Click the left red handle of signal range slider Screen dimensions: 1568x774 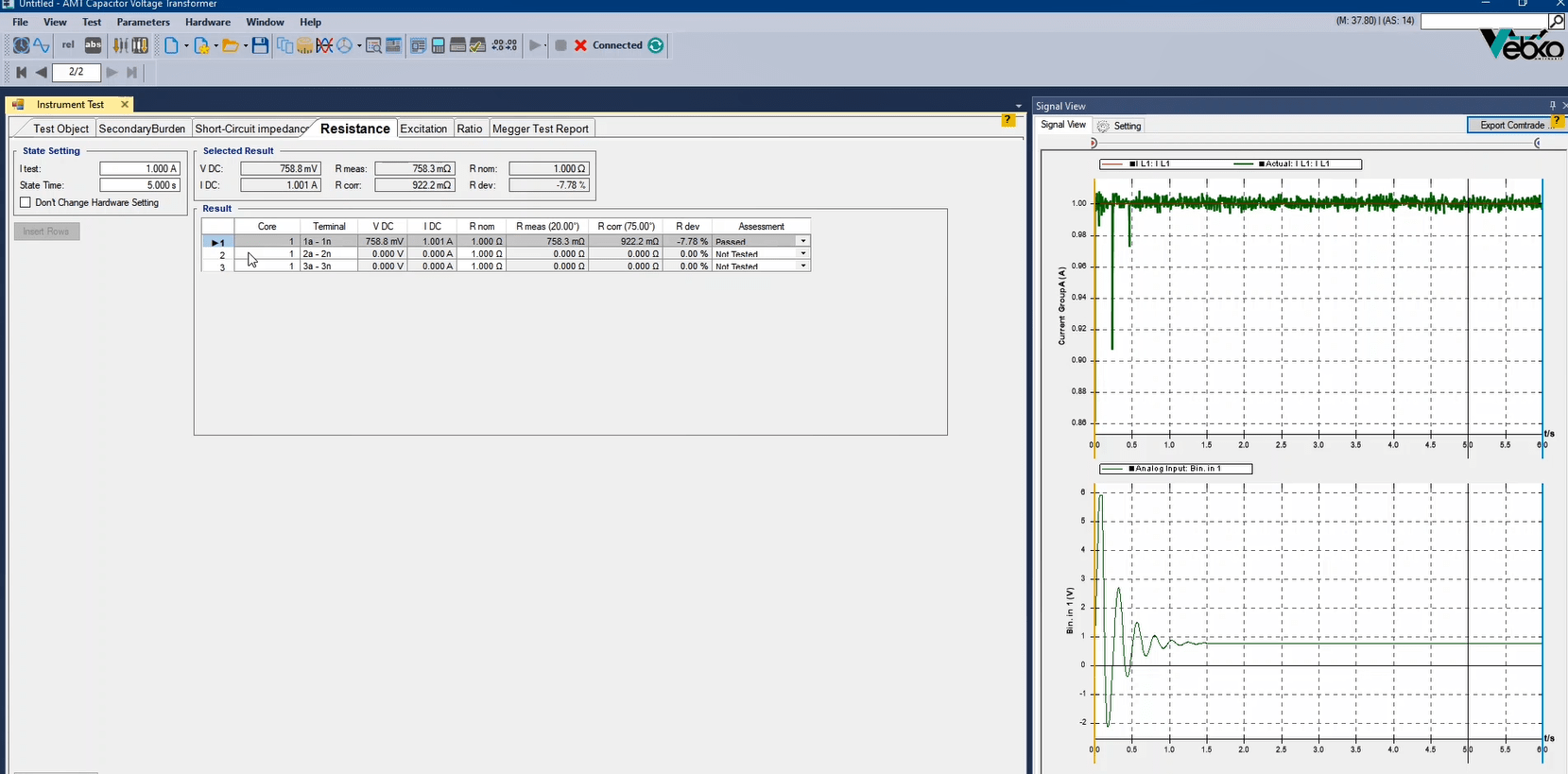click(x=1094, y=144)
